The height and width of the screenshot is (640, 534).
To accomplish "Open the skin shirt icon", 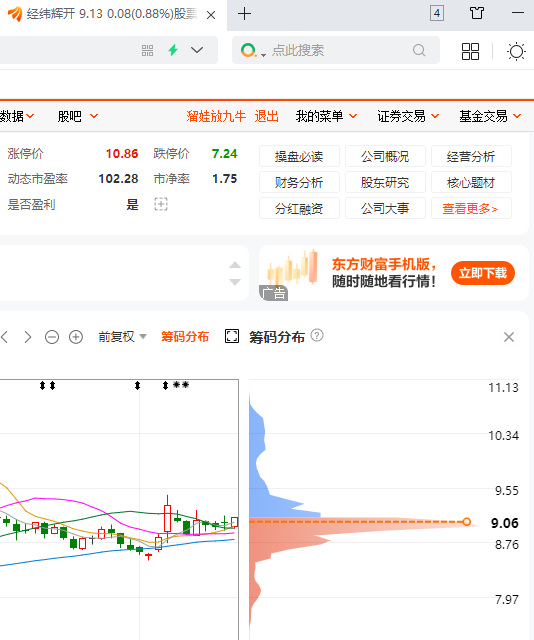I will coord(476,13).
